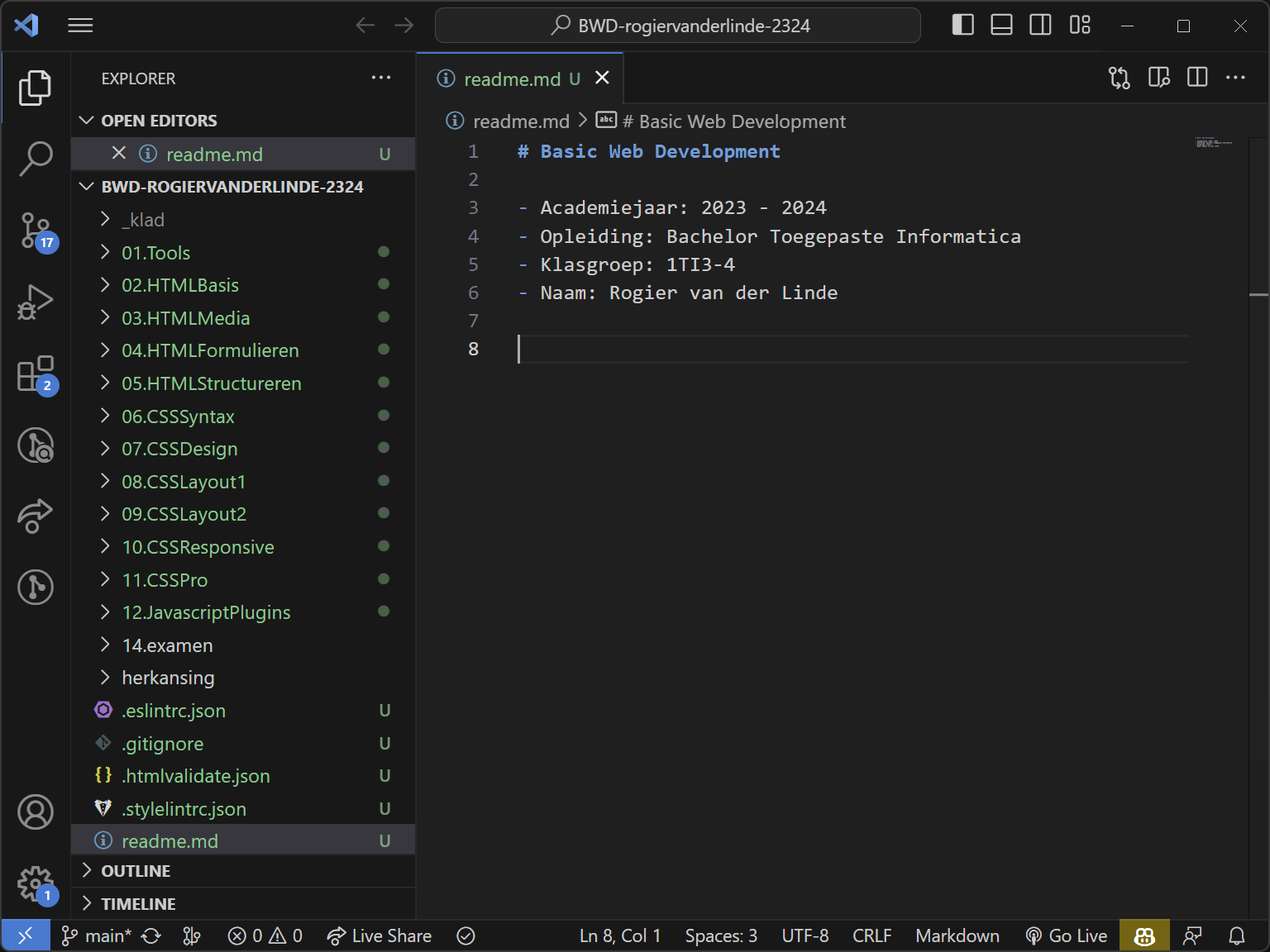Screen dimensions: 1270x952
Task: Split the editor to the right
Action: tap(1196, 78)
